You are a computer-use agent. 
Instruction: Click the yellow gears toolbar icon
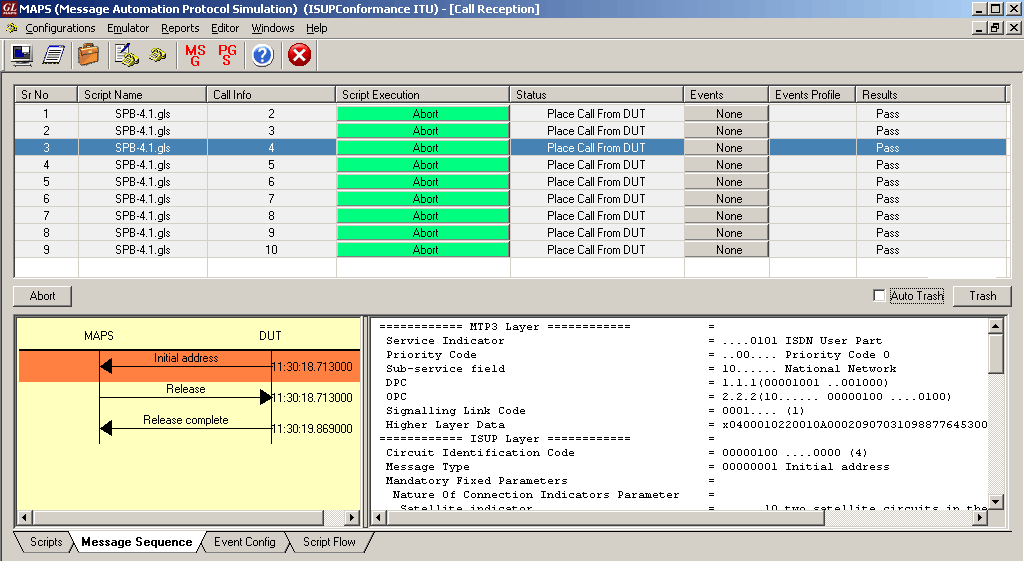(157, 55)
